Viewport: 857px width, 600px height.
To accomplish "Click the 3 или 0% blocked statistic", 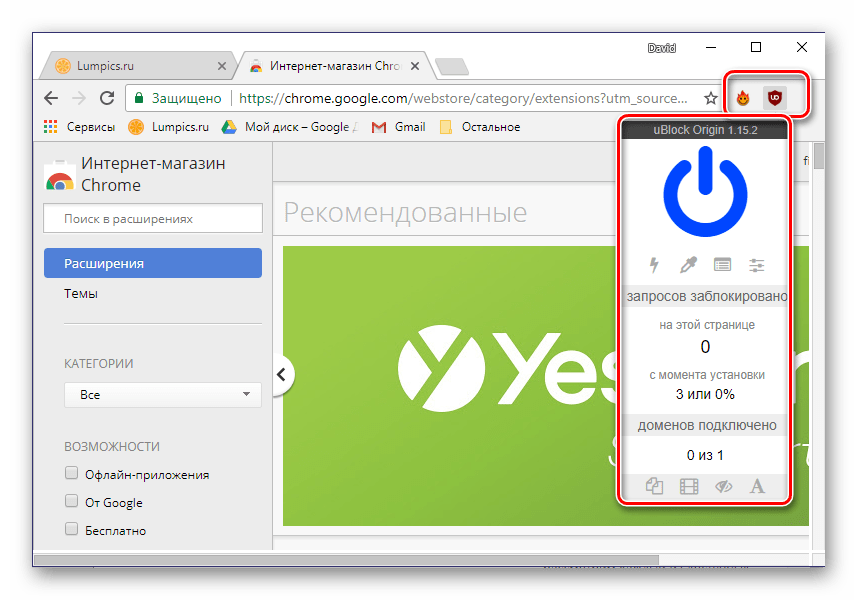I will pos(705,394).
